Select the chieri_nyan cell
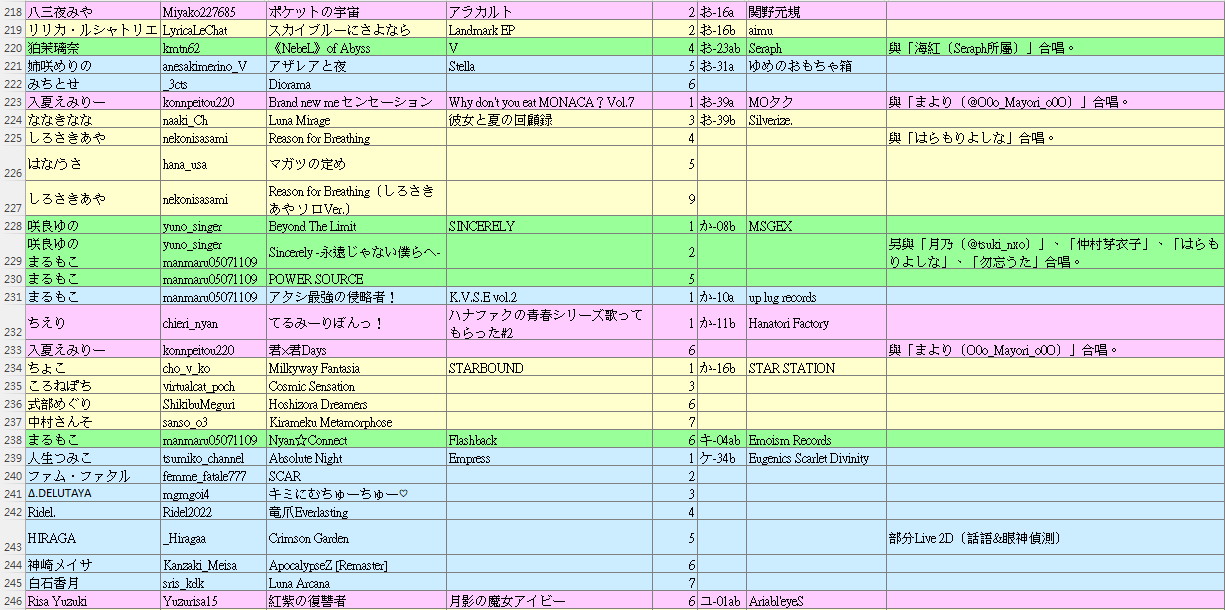This screenshot has height=610, width=1225. [212, 324]
